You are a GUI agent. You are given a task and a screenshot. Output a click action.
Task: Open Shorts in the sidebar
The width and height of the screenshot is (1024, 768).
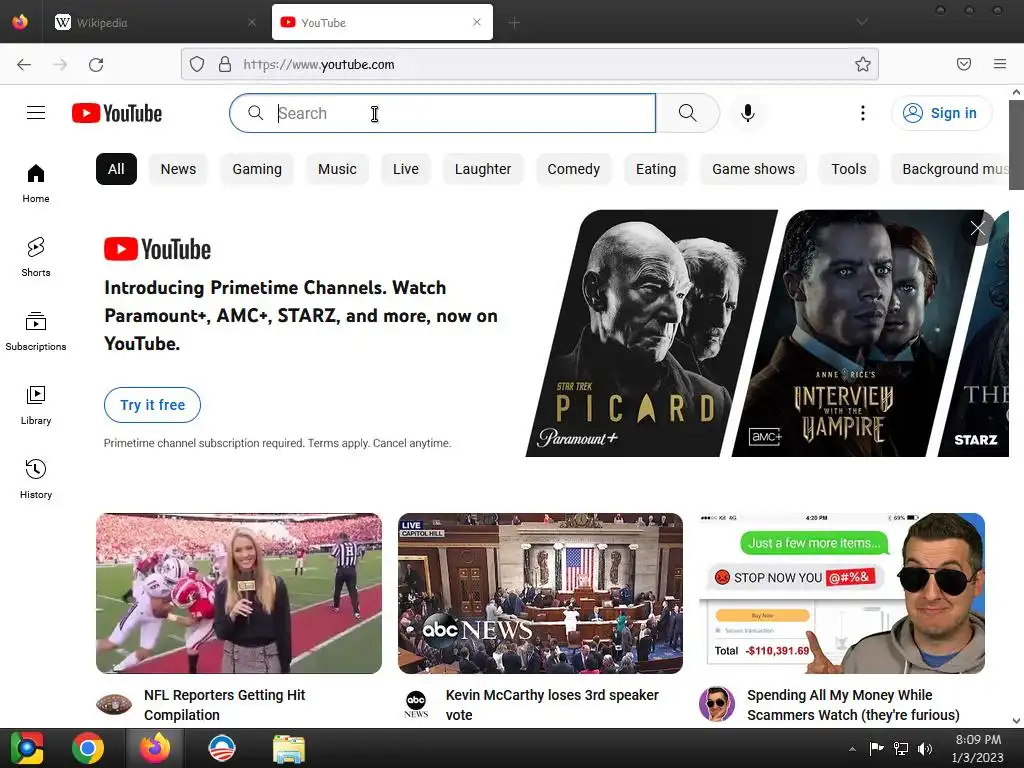(x=36, y=257)
